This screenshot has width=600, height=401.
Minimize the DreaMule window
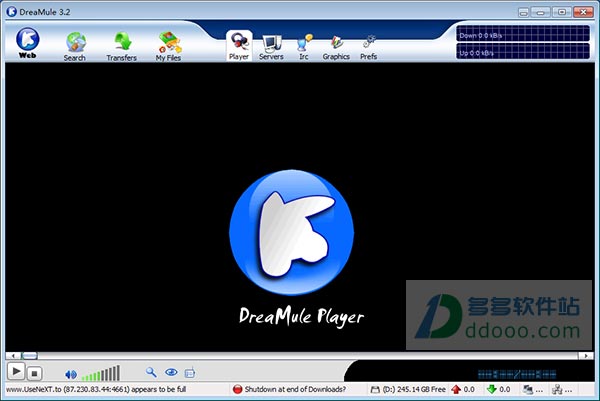(x=541, y=12)
